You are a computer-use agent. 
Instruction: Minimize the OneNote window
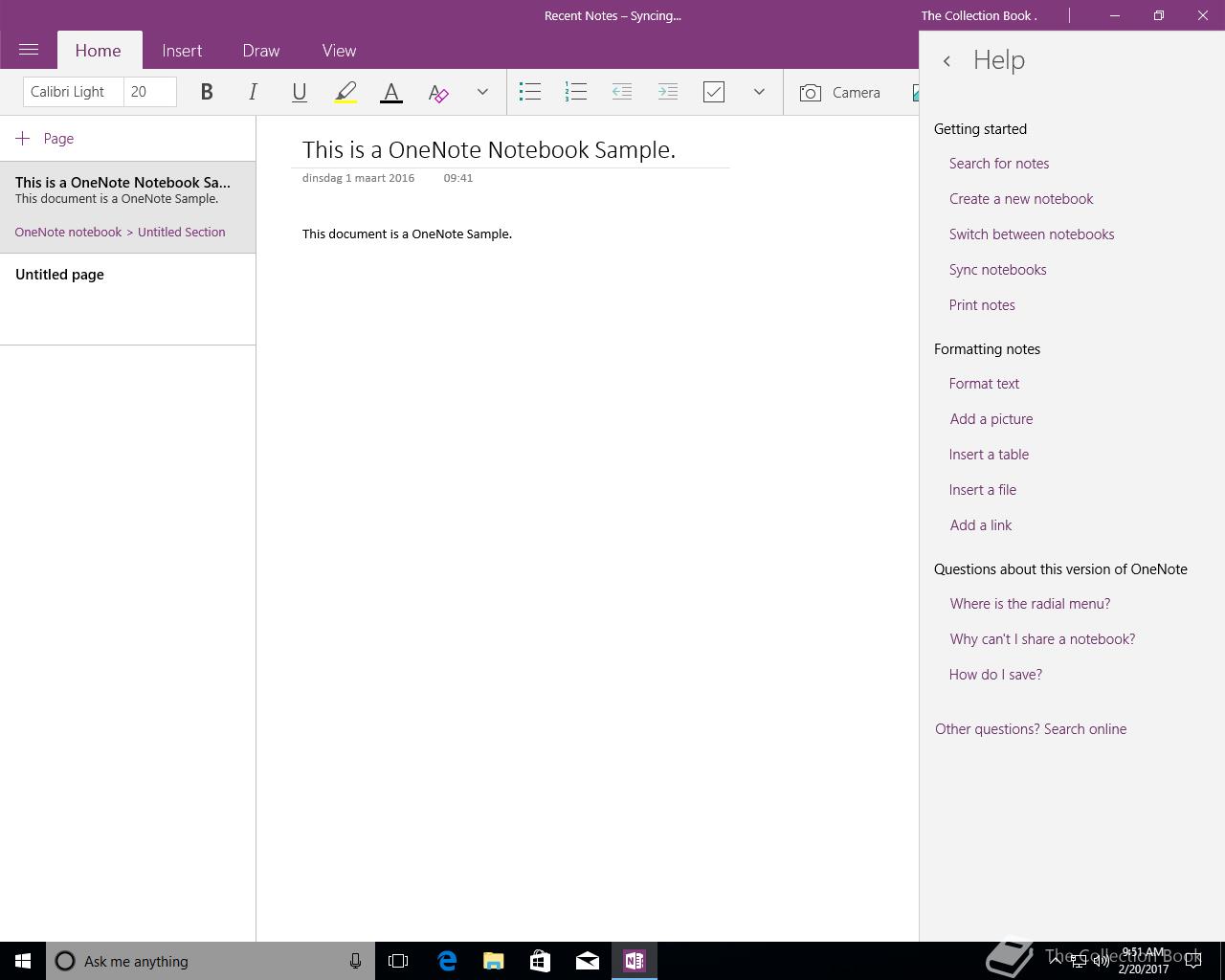(x=1115, y=15)
